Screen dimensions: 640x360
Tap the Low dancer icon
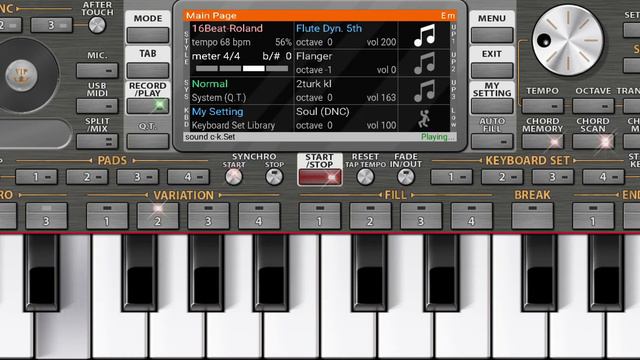424,118
